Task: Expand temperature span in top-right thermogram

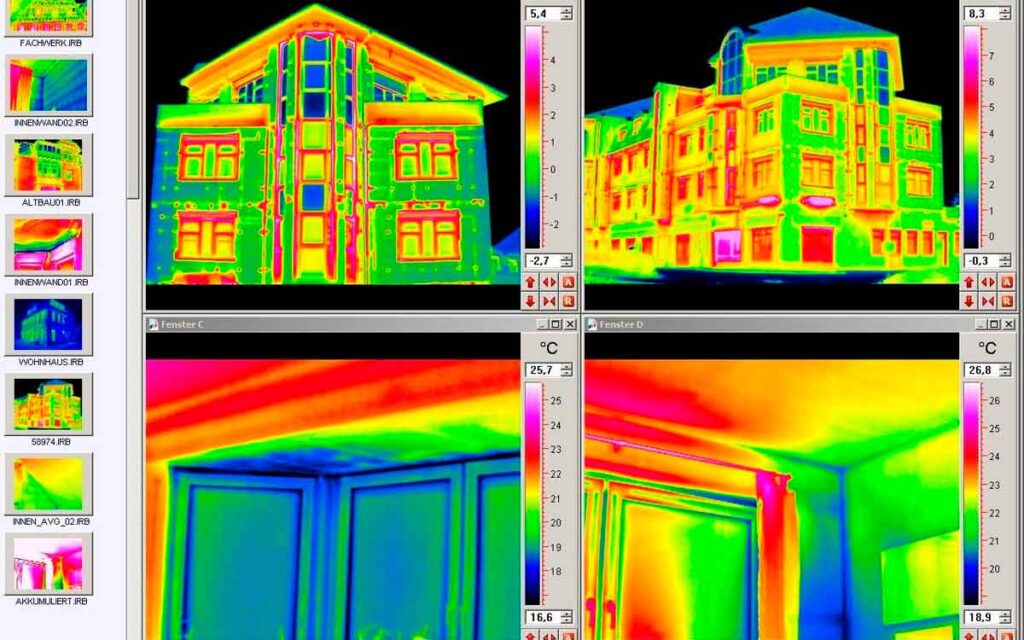Action: 988,283
